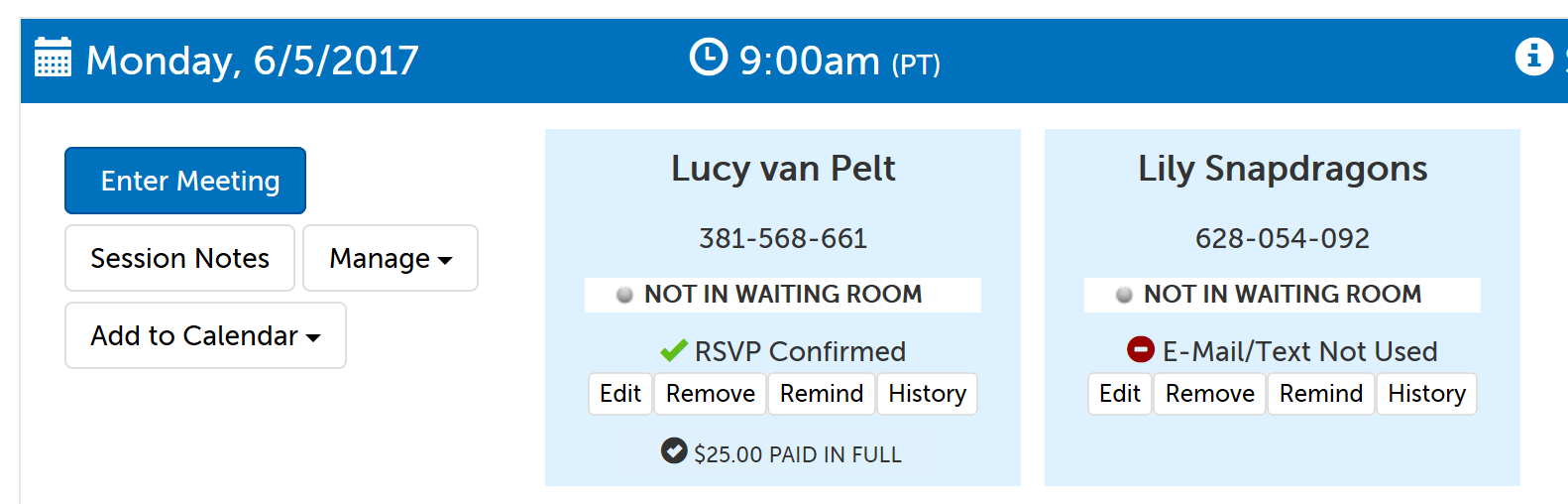This screenshot has width=1568, height=504.
Task: Click Lily Snapdragons' waiting room status dot
Action: point(1124,295)
